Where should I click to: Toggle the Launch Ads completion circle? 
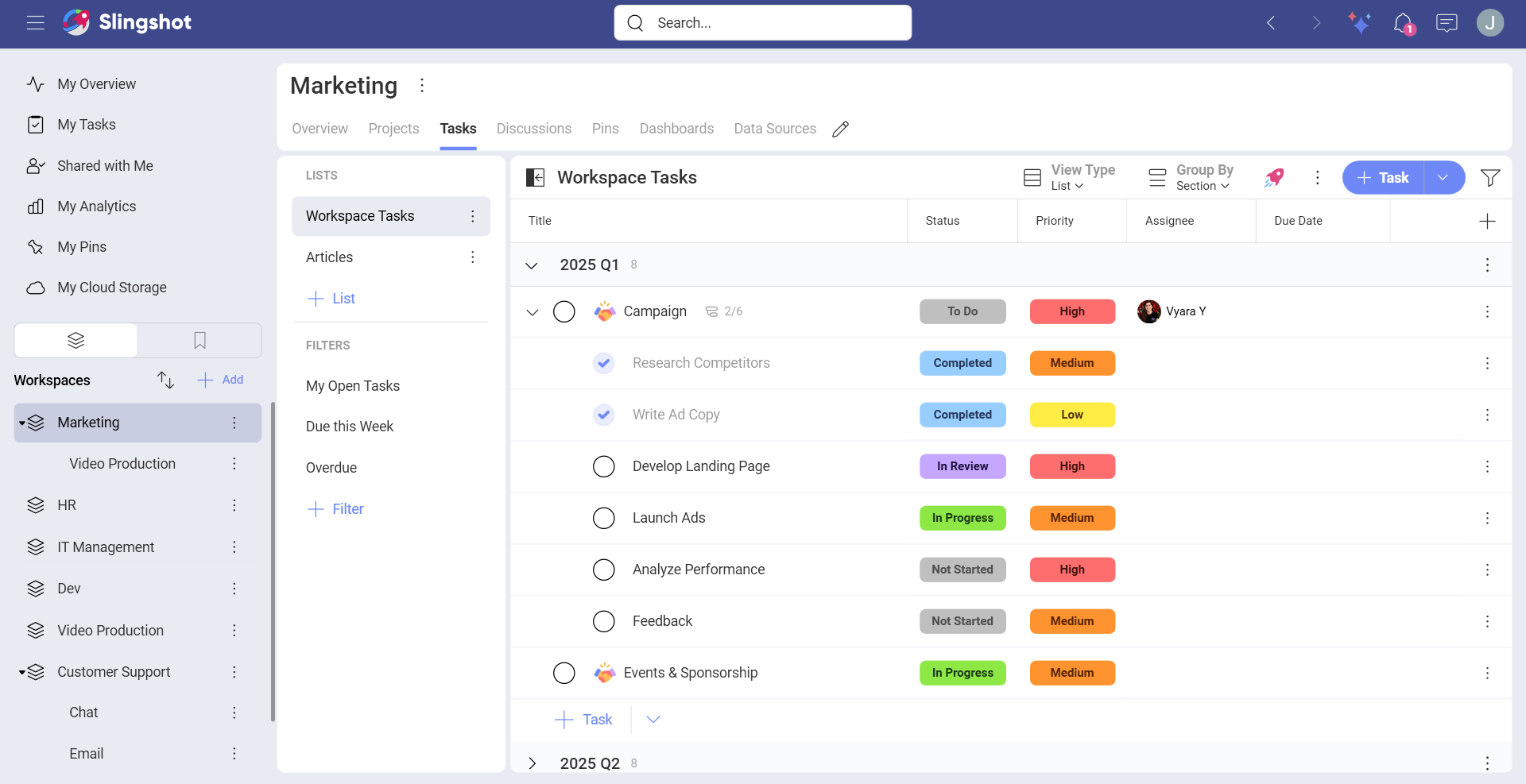click(x=604, y=518)
